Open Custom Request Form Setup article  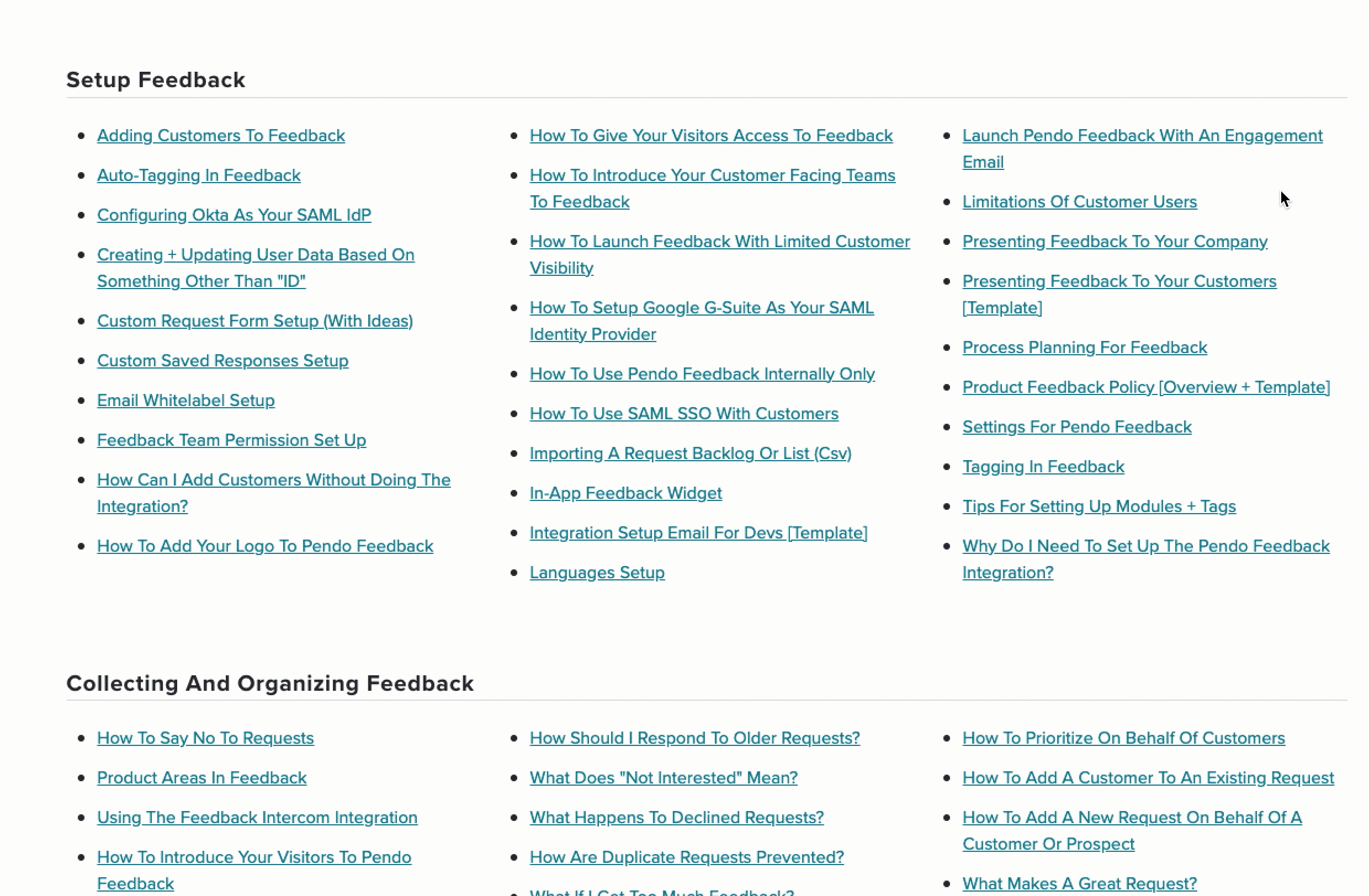point(255,320)
